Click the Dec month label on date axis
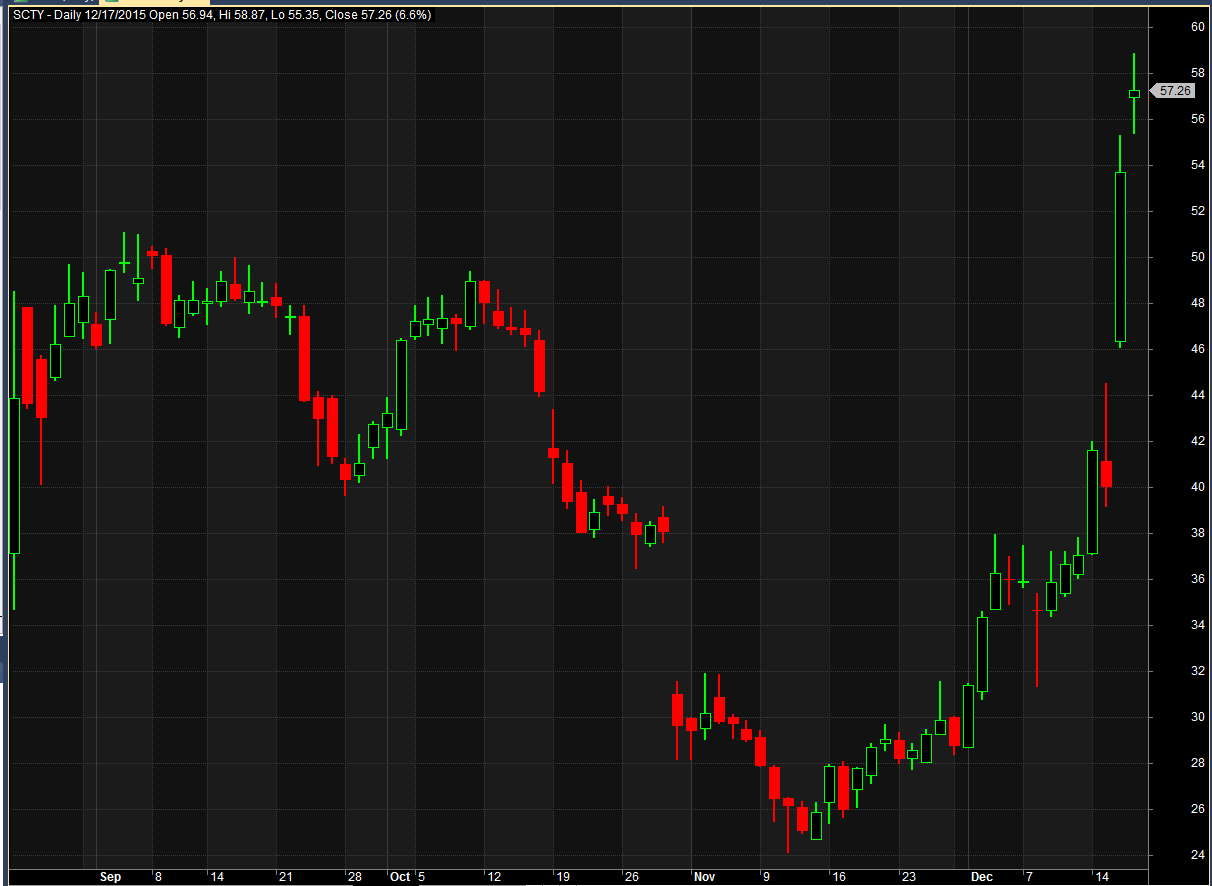The image size is (1212, 886). (x=981, y=877)
